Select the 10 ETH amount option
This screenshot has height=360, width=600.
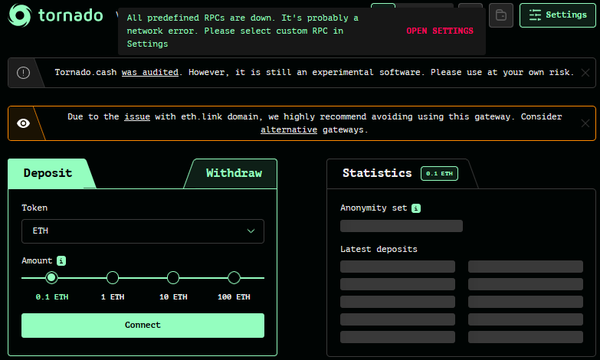click(x=173, y=278)
